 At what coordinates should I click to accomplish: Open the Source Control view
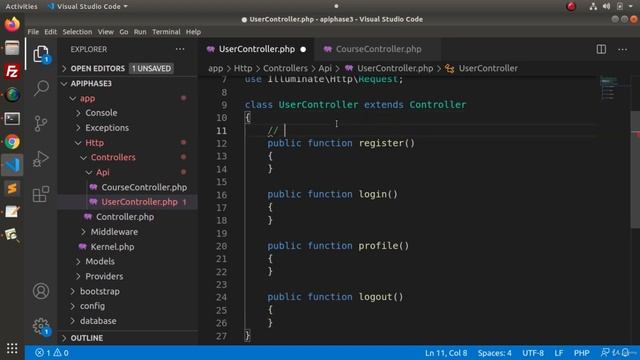click(41, 123)
